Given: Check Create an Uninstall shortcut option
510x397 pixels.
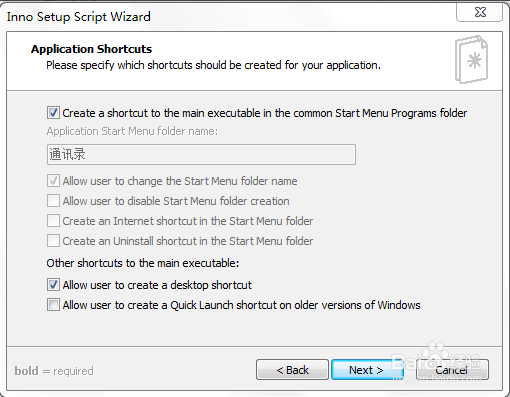Looking at the screenshot, I should [x=53, y=241].
